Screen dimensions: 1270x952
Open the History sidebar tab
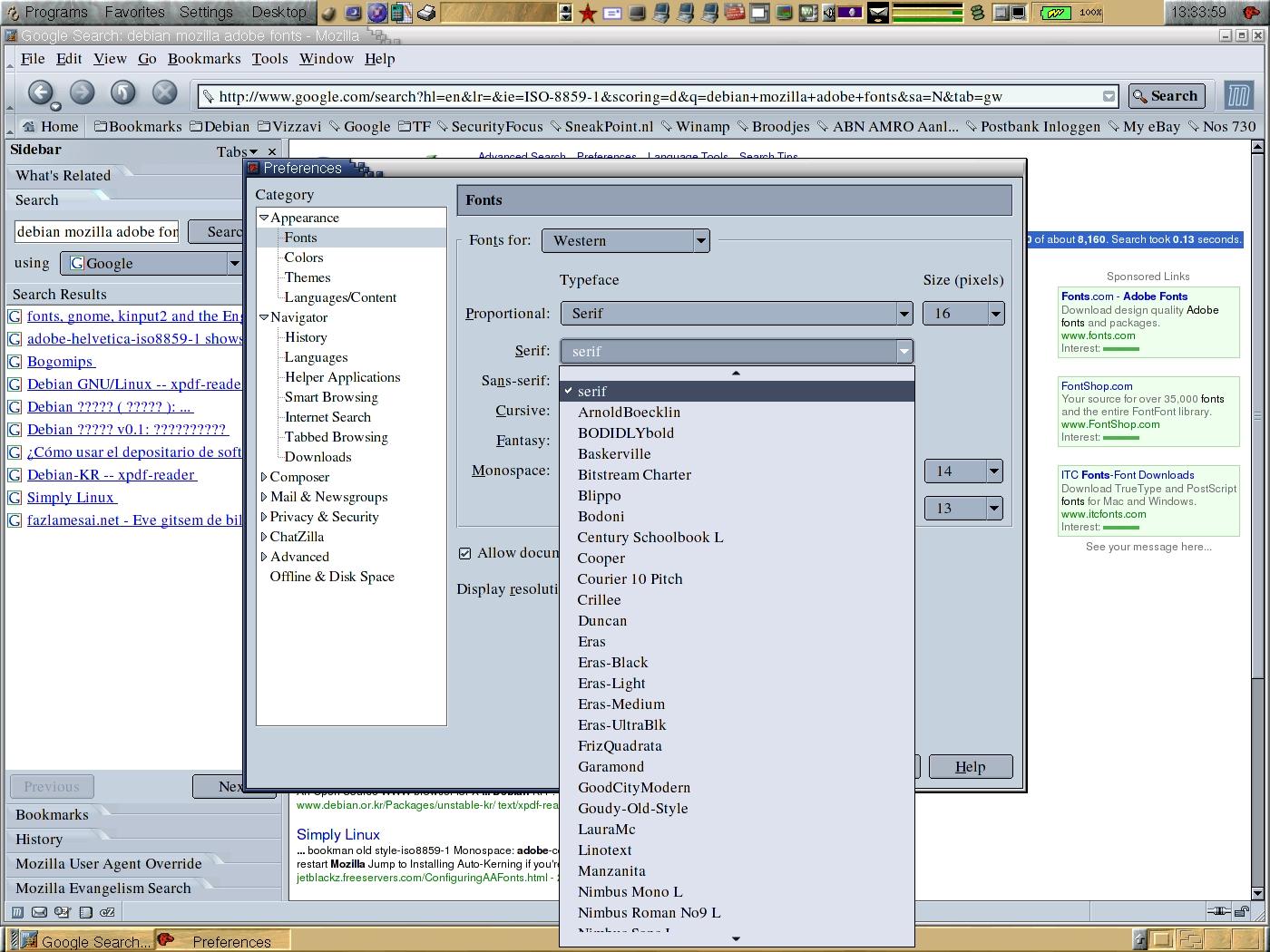tap(39, 840)
